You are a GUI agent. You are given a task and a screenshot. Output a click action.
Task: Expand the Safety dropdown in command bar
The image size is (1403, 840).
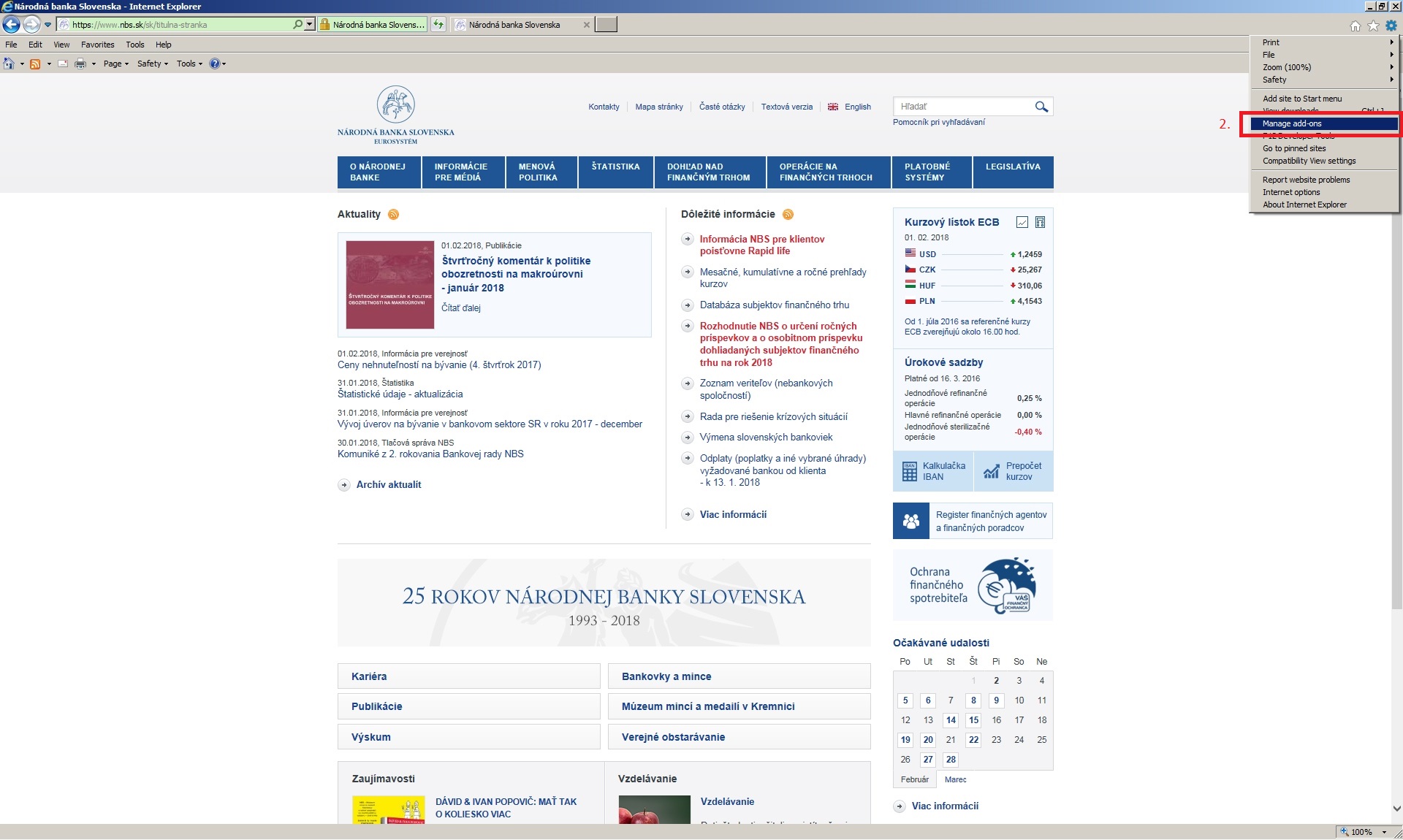[x=152, y=64]
